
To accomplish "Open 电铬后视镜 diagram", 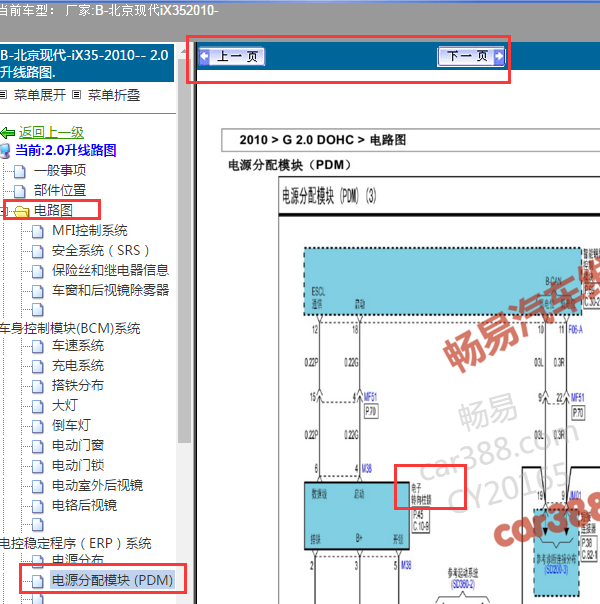I will (x=84, y=505).
